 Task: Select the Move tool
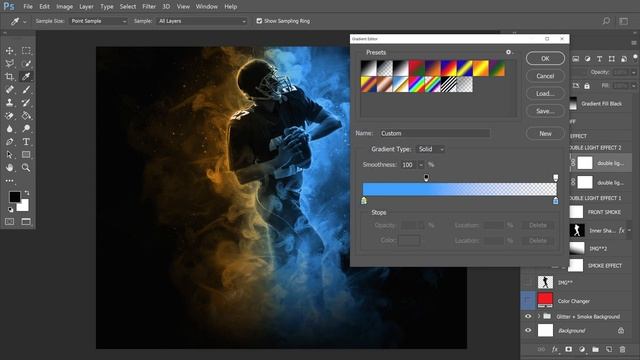pyautogui.click(x=9, y=51)
